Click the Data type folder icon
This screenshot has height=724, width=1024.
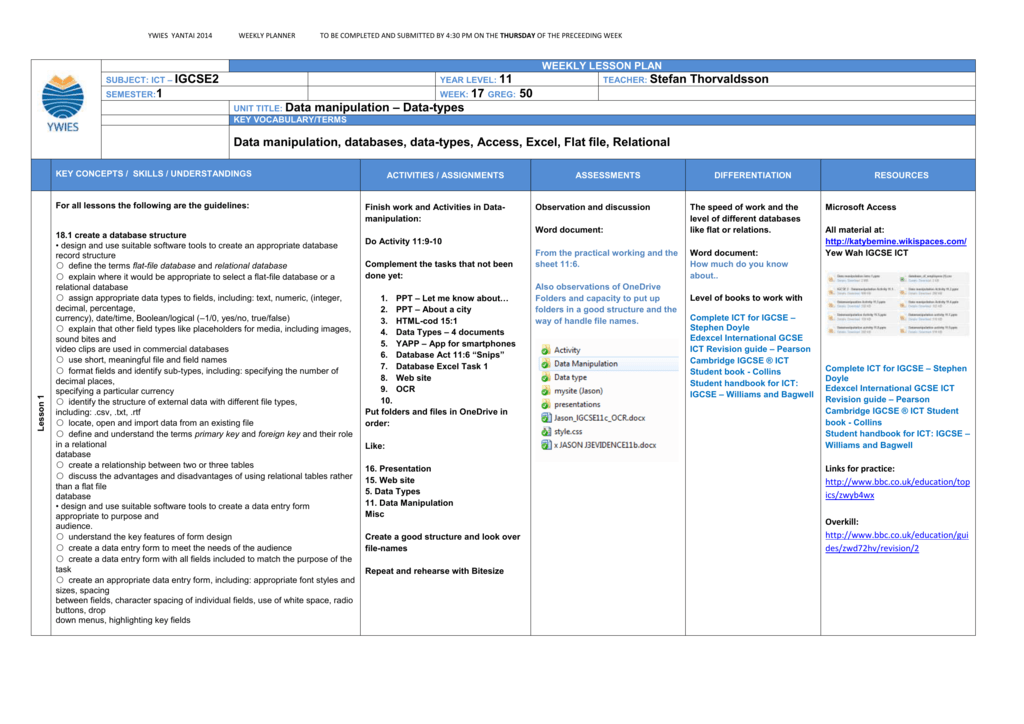(x=545, y=378)
